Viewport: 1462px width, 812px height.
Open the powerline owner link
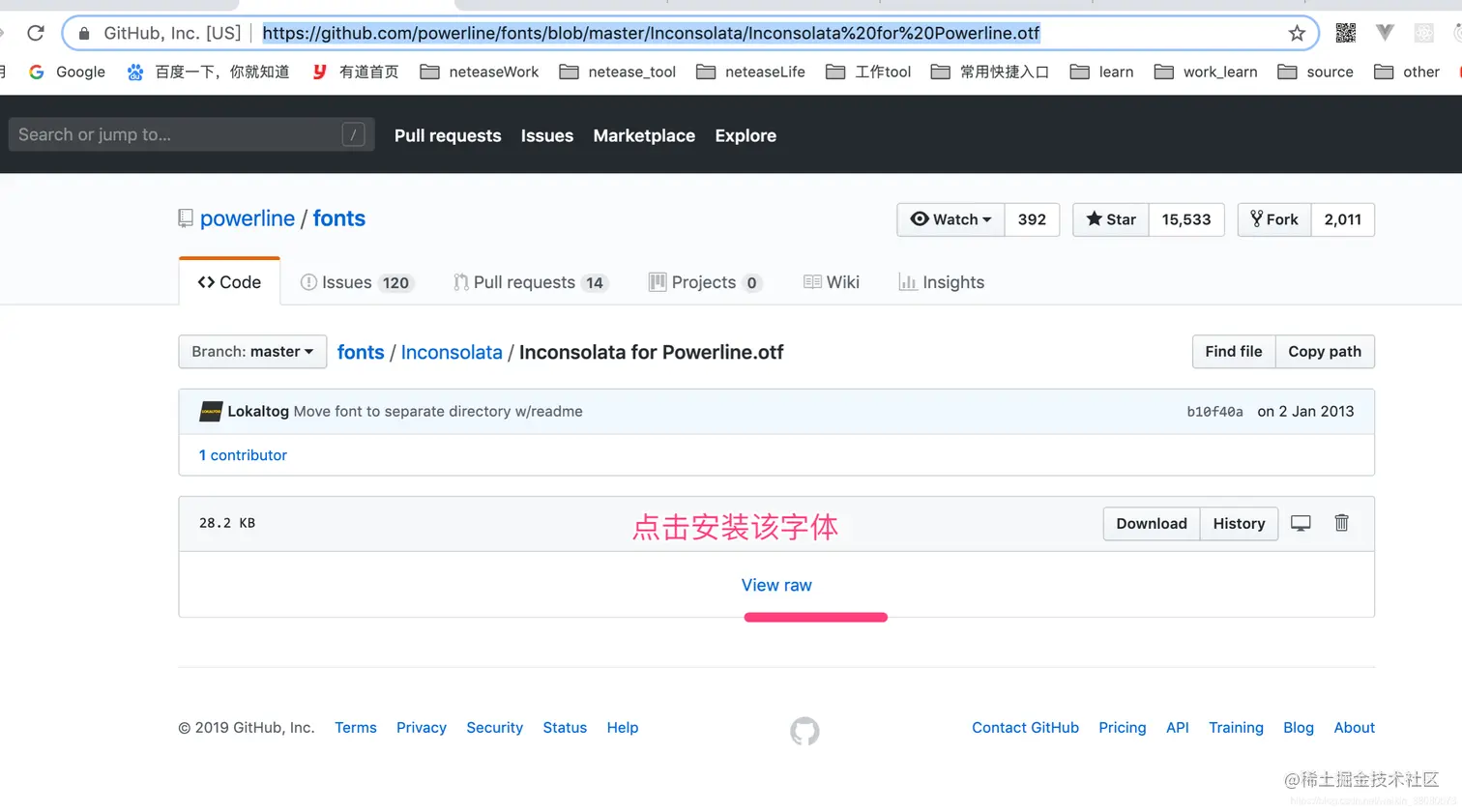pyautogui.click(x=248, y=218)
